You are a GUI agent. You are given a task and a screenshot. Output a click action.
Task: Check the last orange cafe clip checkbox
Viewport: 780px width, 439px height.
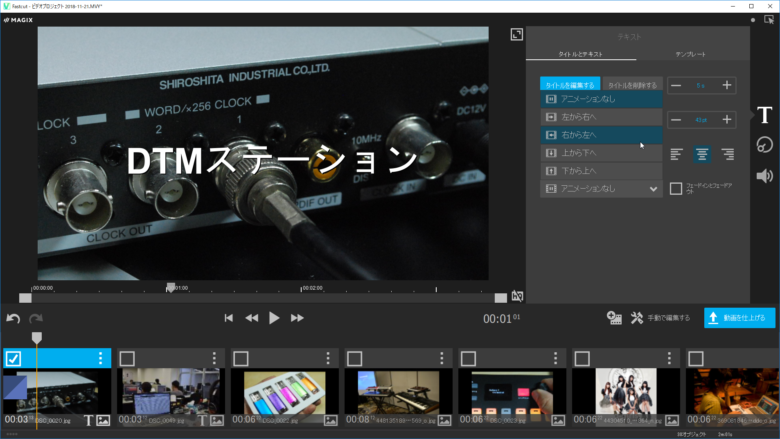pos(696,358)
